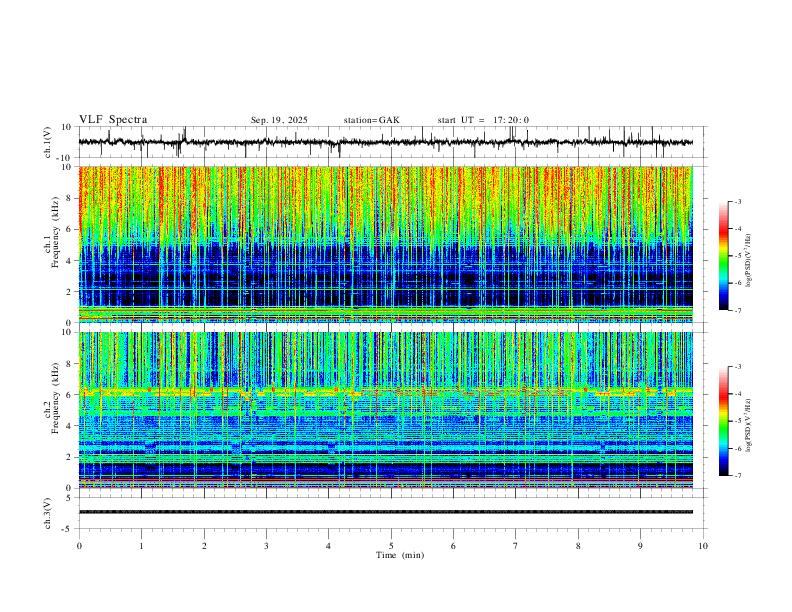
Task: Click the date 'Sep. 19, 2025'
Action: click(x=279, y=120)
